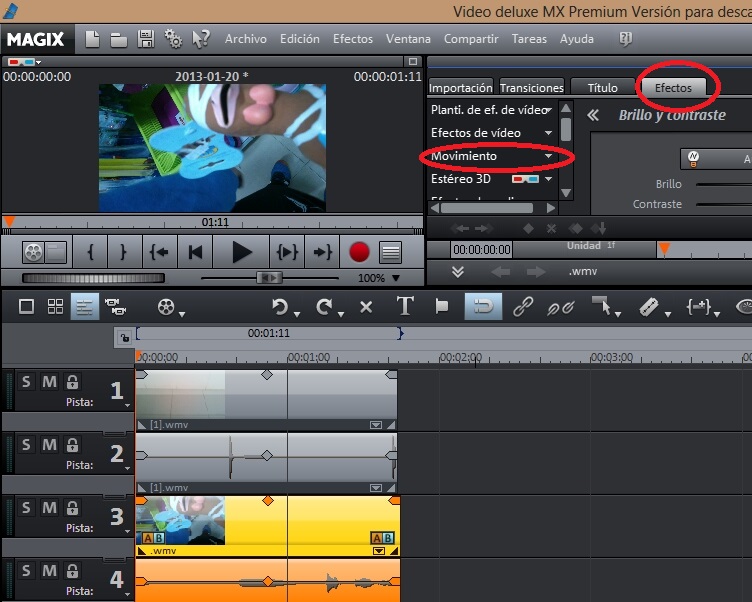Open movie overview list icon
Screen dimensions: 752x602
[x=390, y=252]
